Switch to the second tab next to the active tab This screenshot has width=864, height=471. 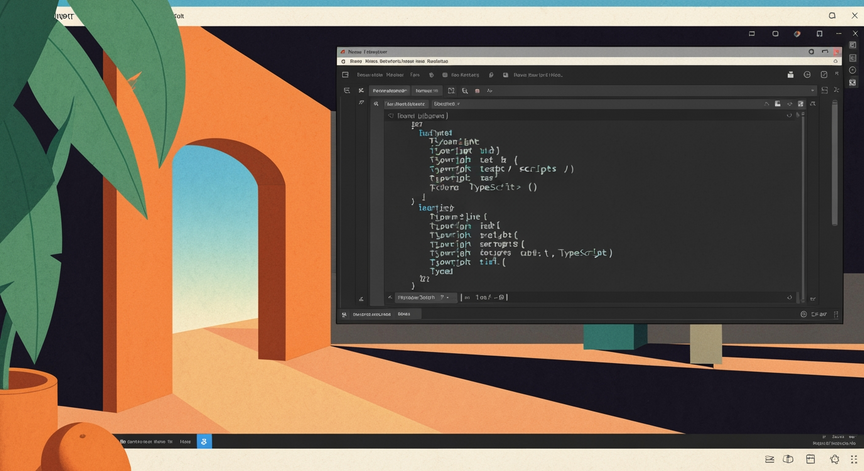426,90
